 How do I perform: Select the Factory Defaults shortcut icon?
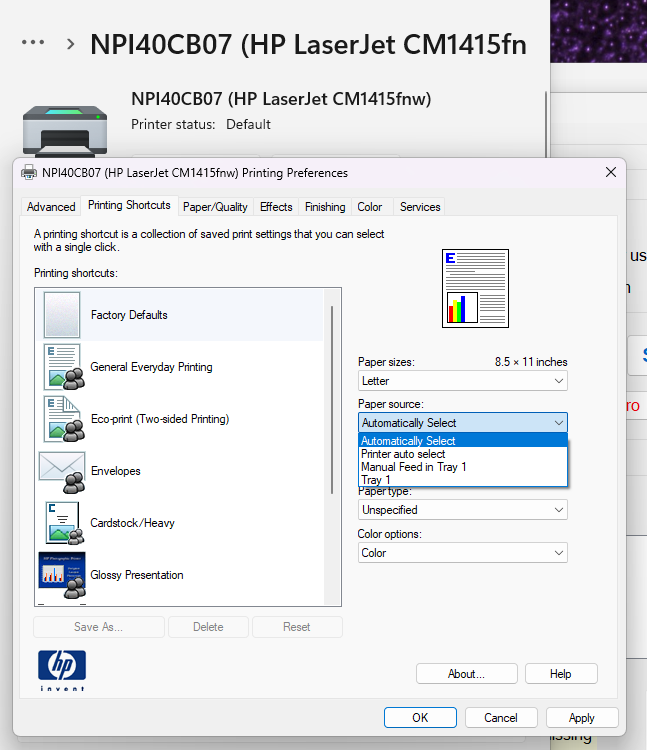(62, 315)
